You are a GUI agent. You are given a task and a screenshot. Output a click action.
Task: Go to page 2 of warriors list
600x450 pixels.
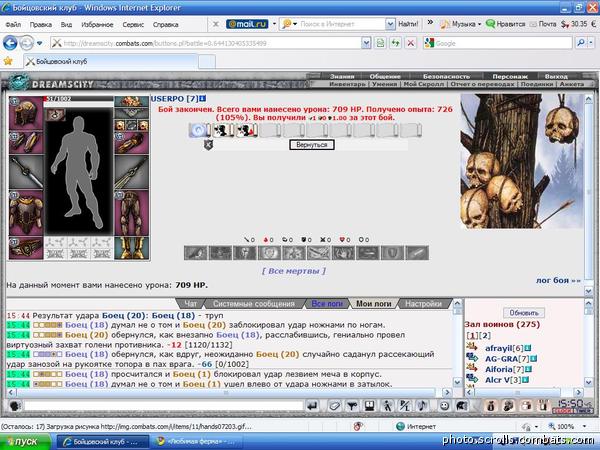point(485,336)
